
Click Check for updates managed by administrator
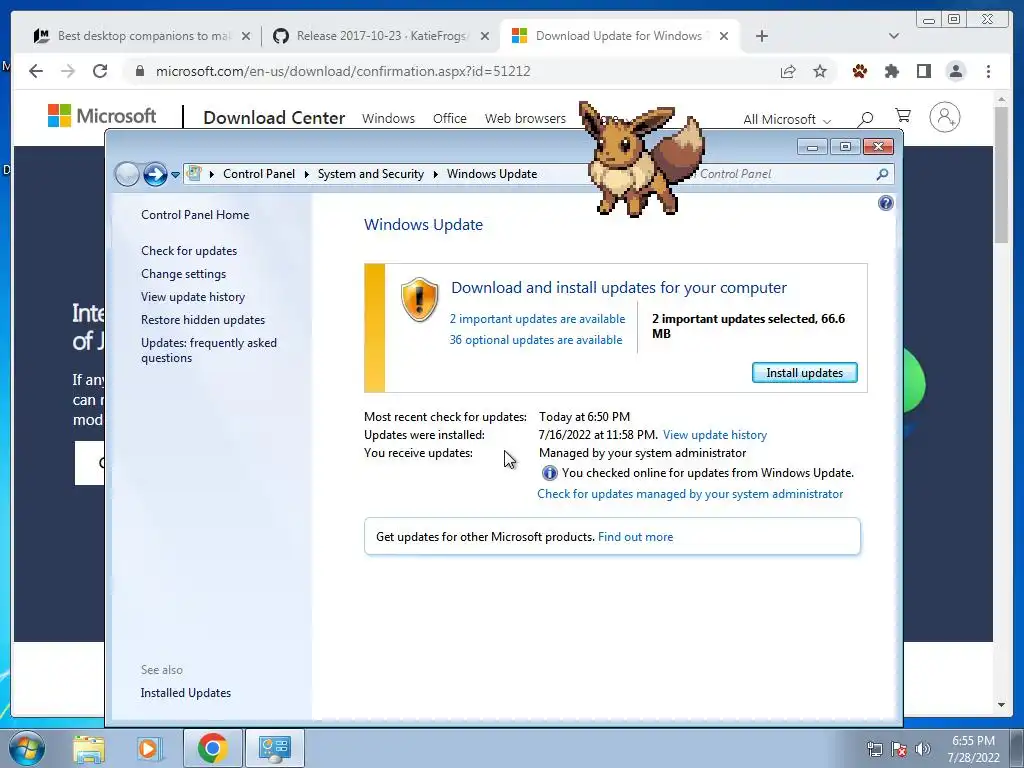point(690,494)
